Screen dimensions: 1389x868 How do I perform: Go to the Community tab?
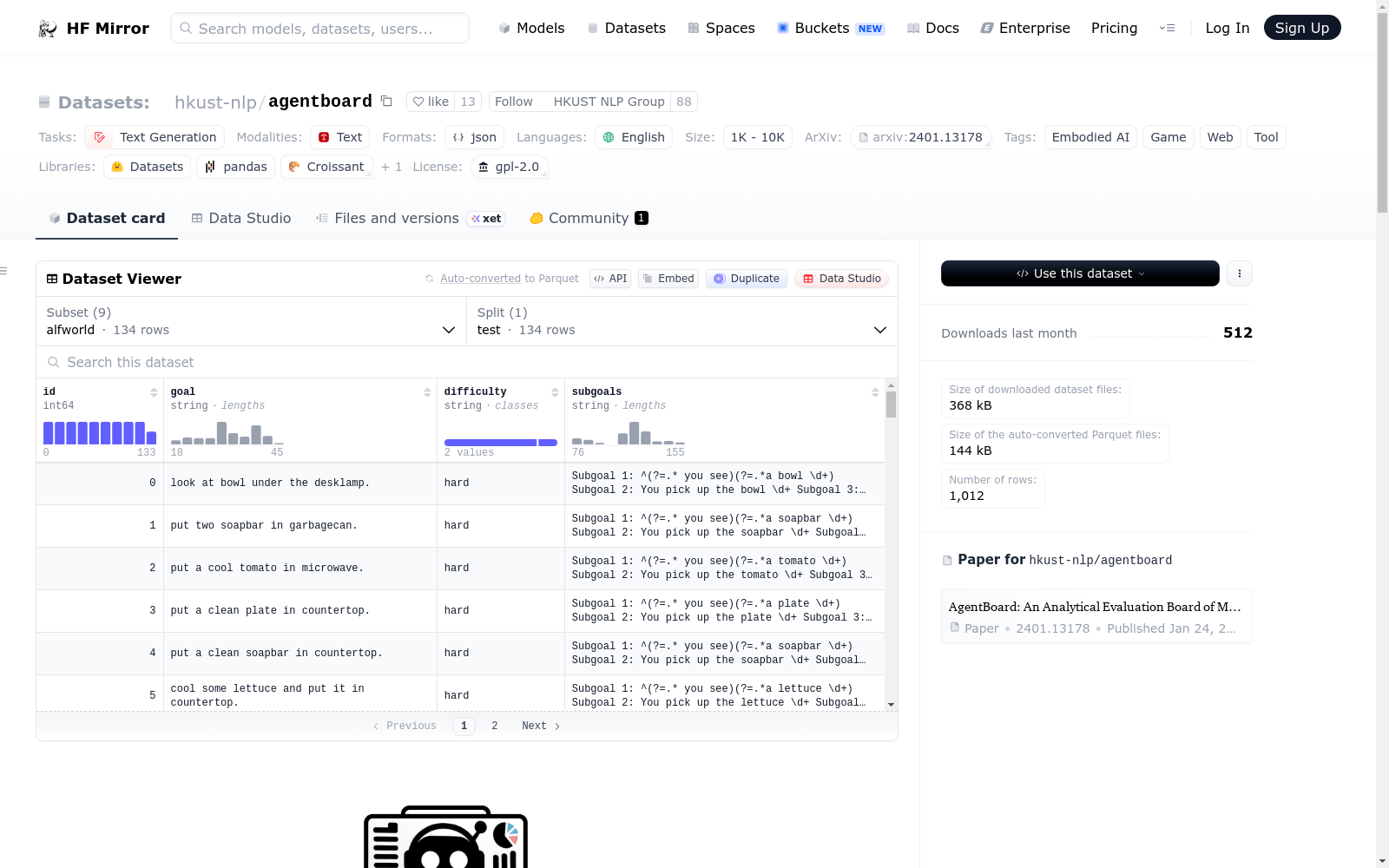pyautogui.click(x=589, y=219)
